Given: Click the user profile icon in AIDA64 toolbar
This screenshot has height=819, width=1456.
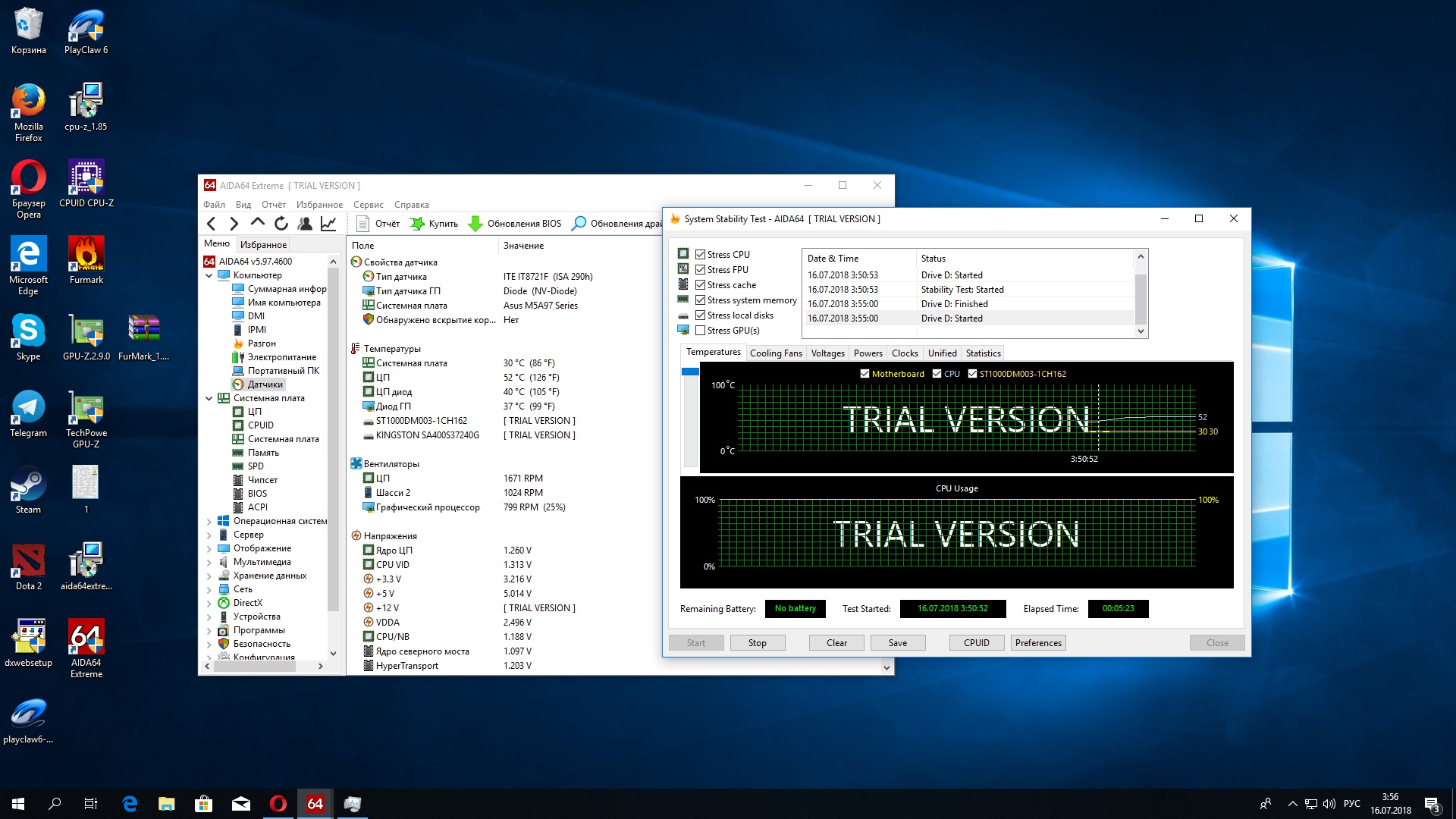Looking at the screenshot, I should coord(305,224).
